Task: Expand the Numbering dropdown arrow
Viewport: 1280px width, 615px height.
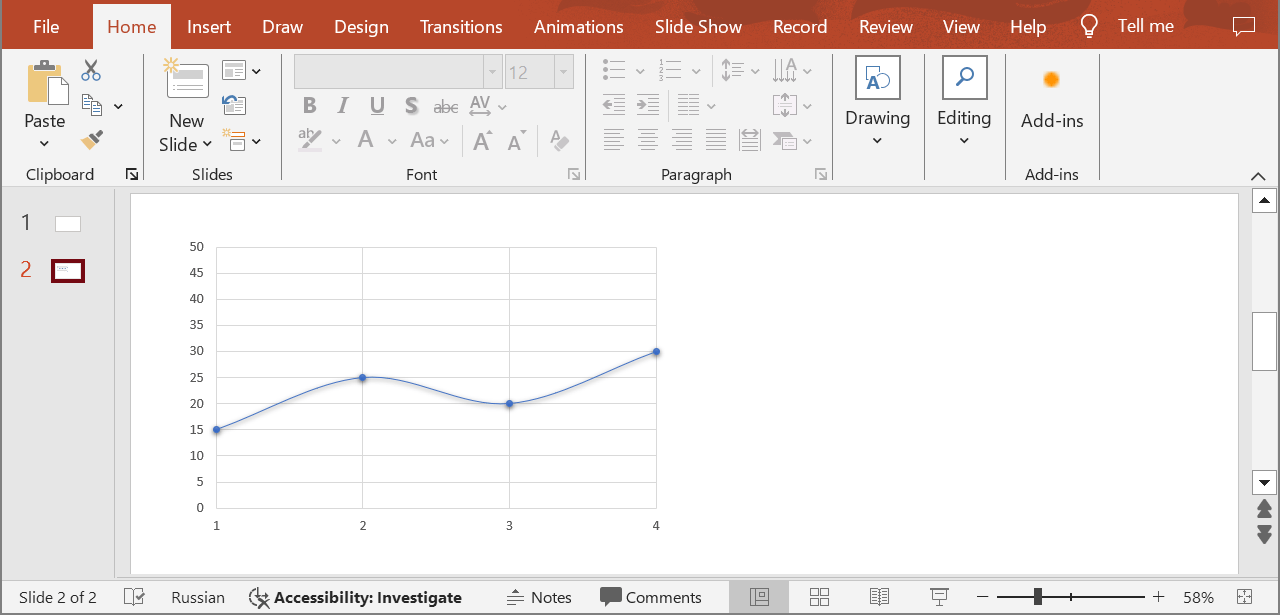Action: point(695,71)
